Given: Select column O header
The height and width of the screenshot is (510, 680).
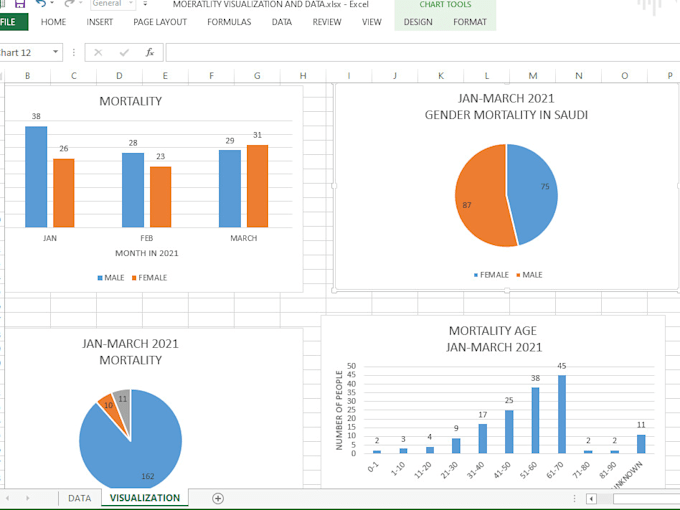Looking at the screenshot, I should [x=624, y=76].
